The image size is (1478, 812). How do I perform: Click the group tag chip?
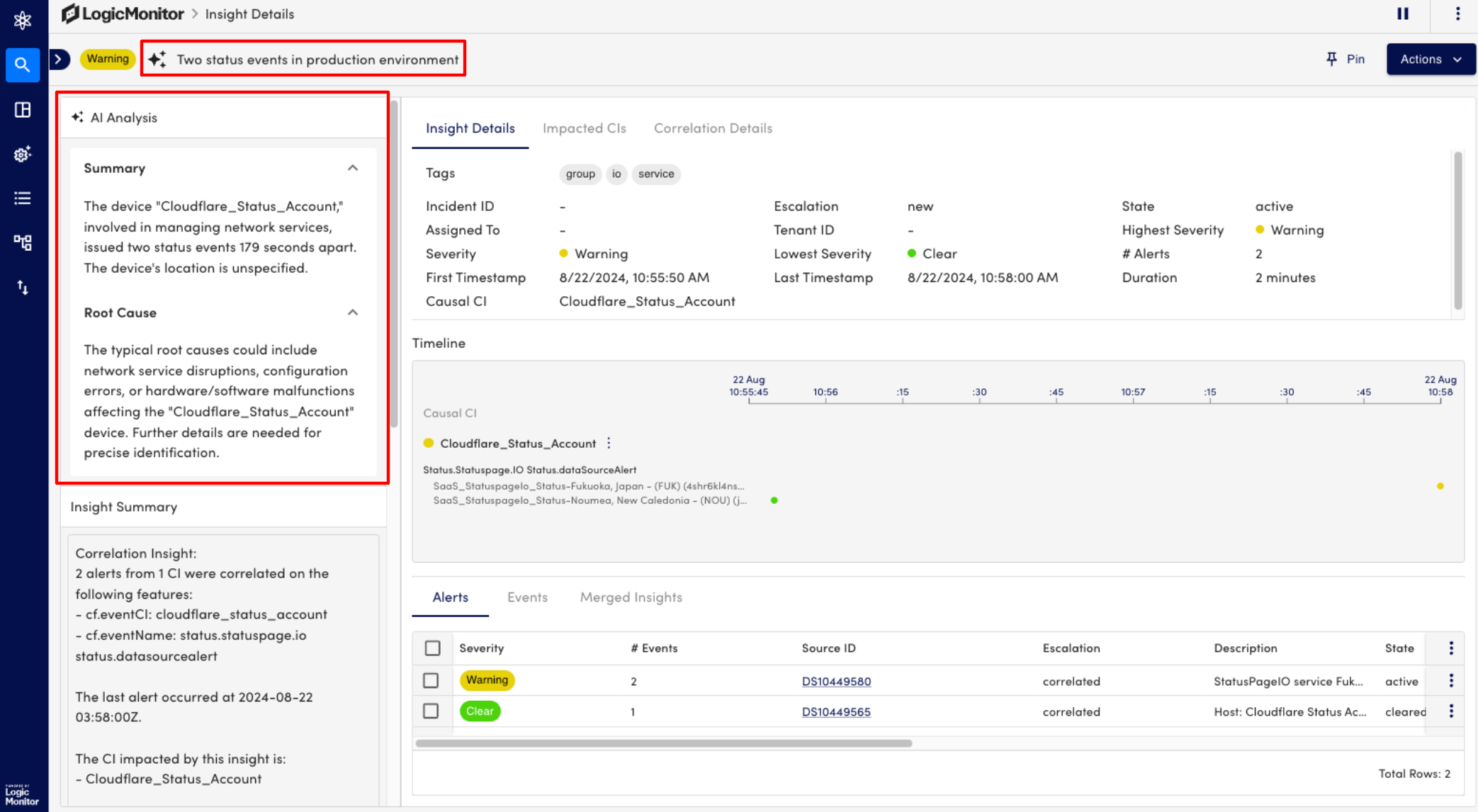580,174
